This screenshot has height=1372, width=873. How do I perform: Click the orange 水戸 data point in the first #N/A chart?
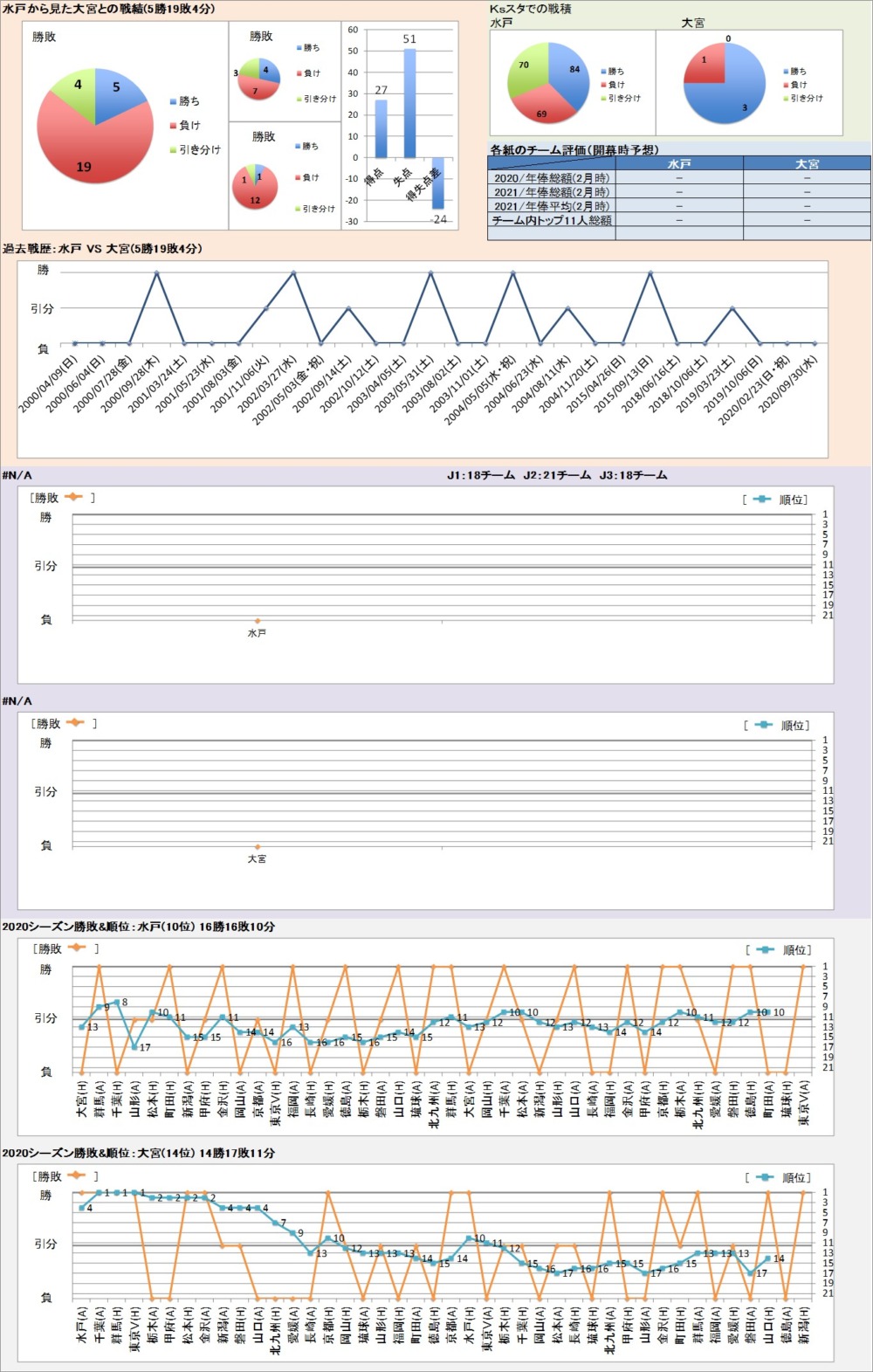[257, 621]
